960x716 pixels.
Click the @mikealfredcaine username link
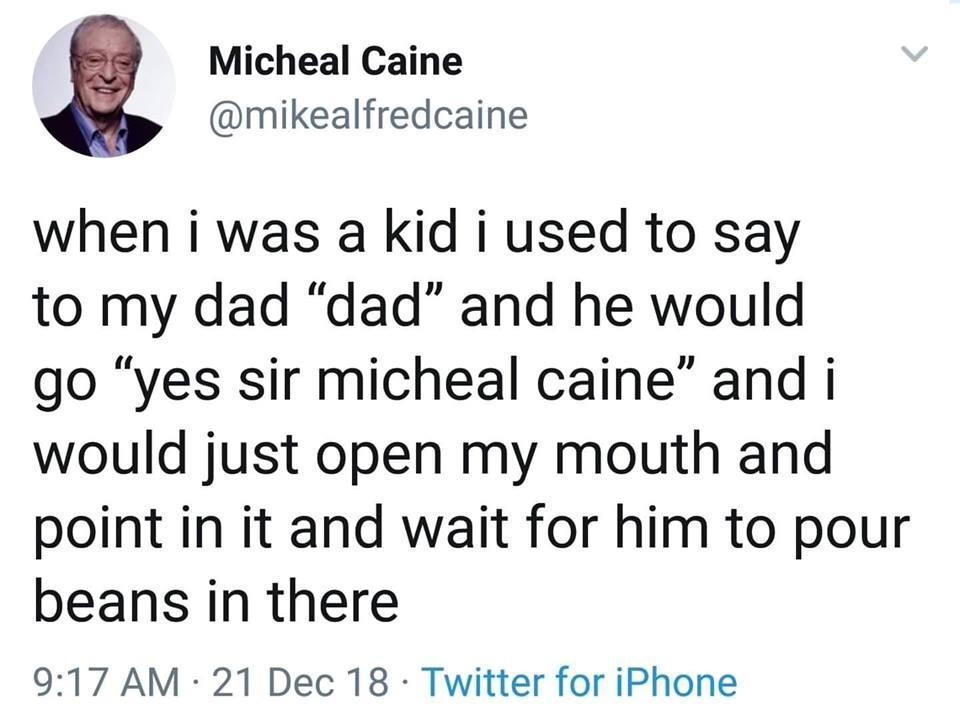pos(367,113)
